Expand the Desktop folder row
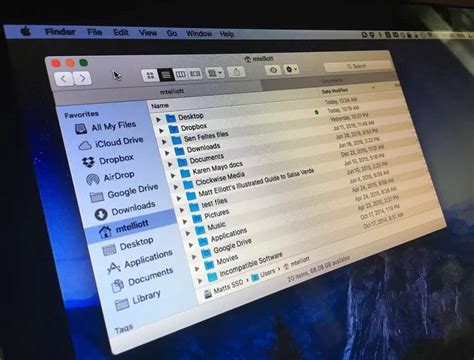 [x=159, y=119]
